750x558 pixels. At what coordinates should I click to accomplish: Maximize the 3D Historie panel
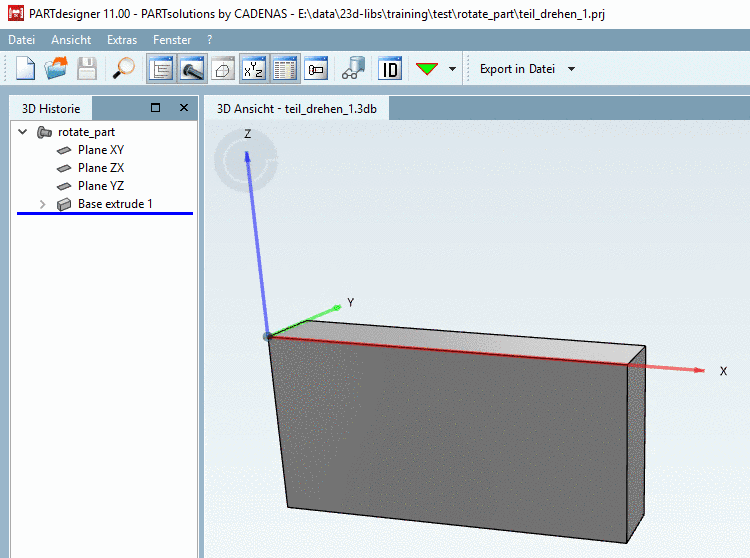click(x=155, y=108)
